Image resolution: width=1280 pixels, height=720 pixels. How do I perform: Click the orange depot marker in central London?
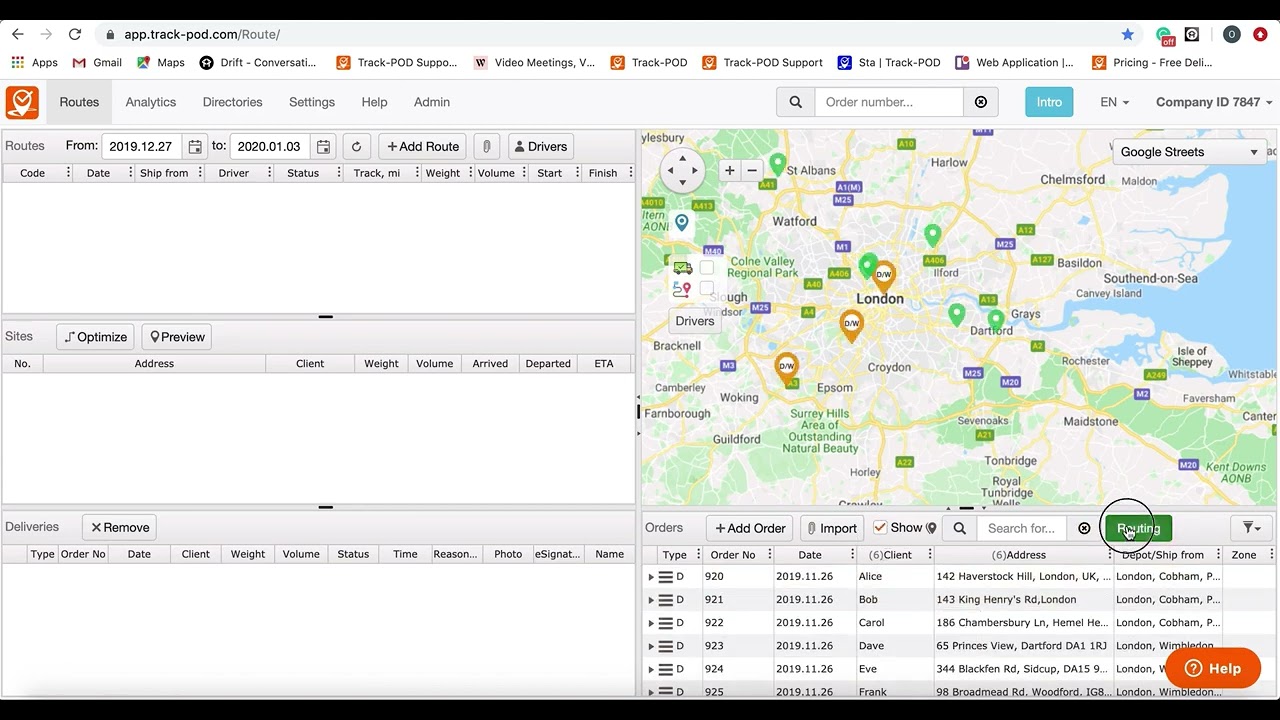[883, 275]
